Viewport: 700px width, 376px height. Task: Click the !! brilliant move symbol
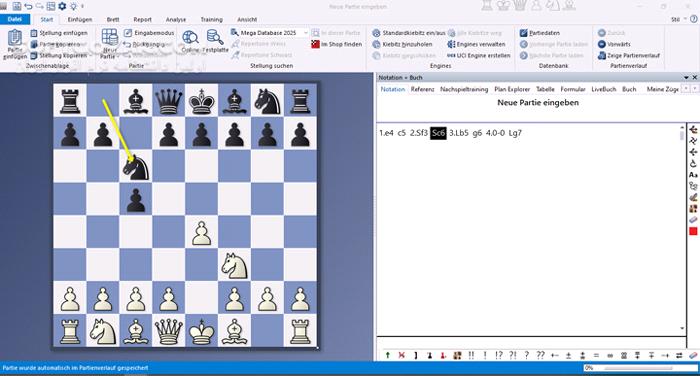click(x=471, y=355)
